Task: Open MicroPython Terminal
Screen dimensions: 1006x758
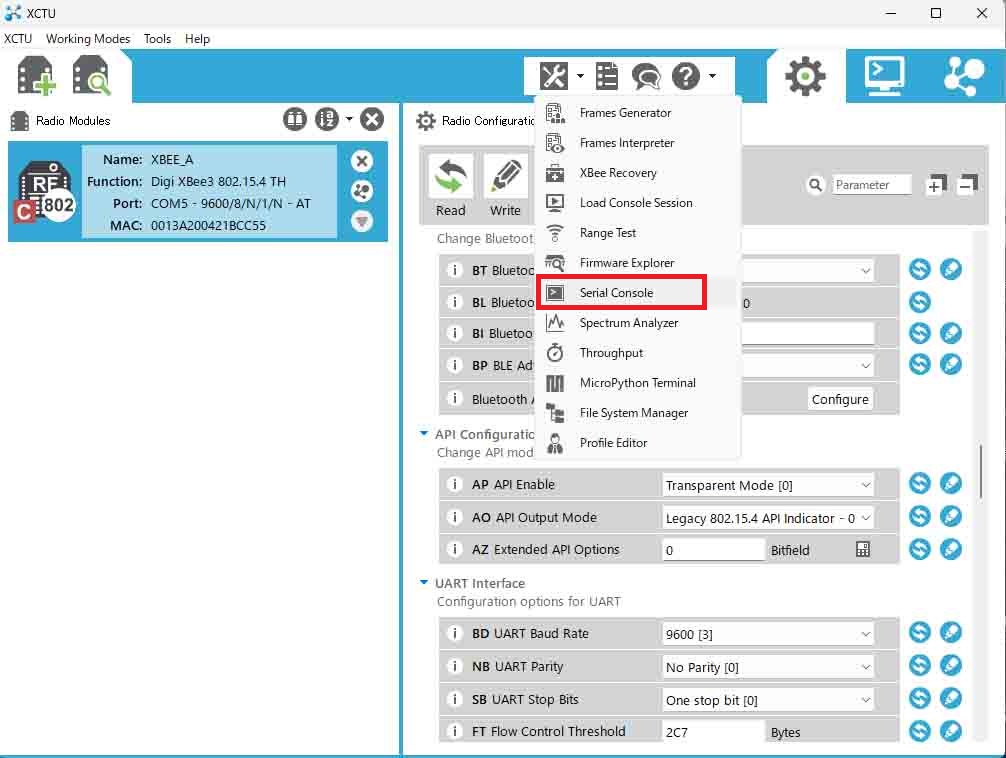Action: 637,383
